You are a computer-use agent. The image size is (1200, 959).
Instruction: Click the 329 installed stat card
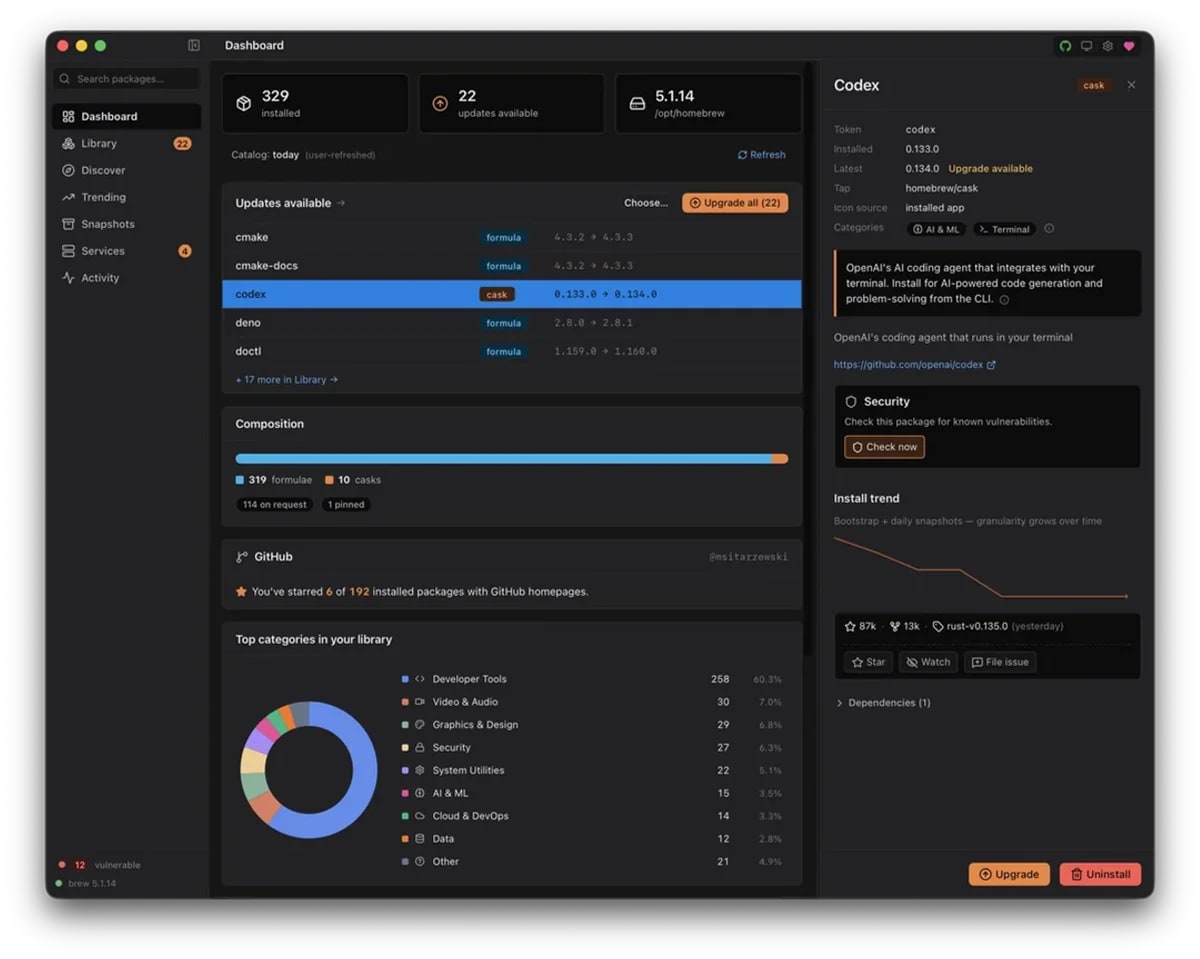click(x=315, y=103)
